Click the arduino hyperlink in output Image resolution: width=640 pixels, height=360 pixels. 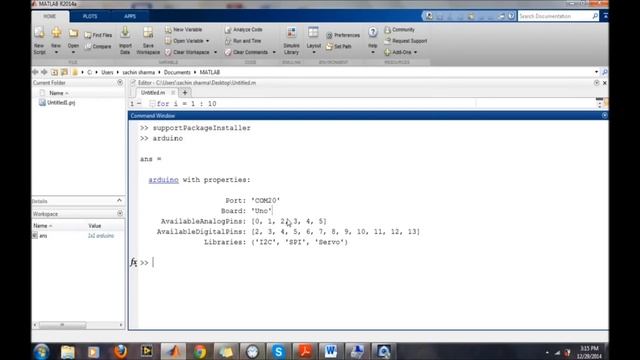(x=163, y=180)
